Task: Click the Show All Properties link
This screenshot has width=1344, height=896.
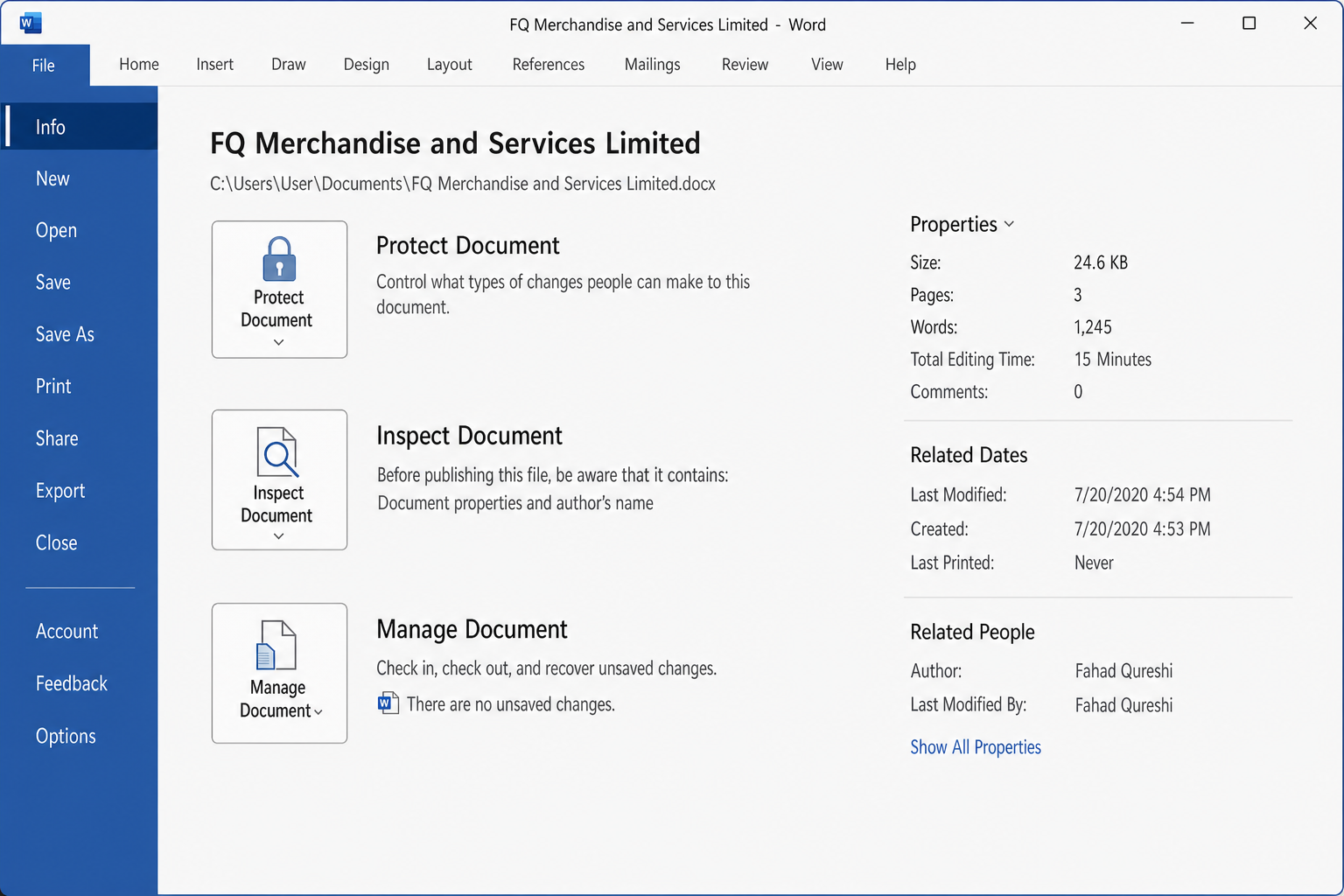Action: tap(976, 747)
